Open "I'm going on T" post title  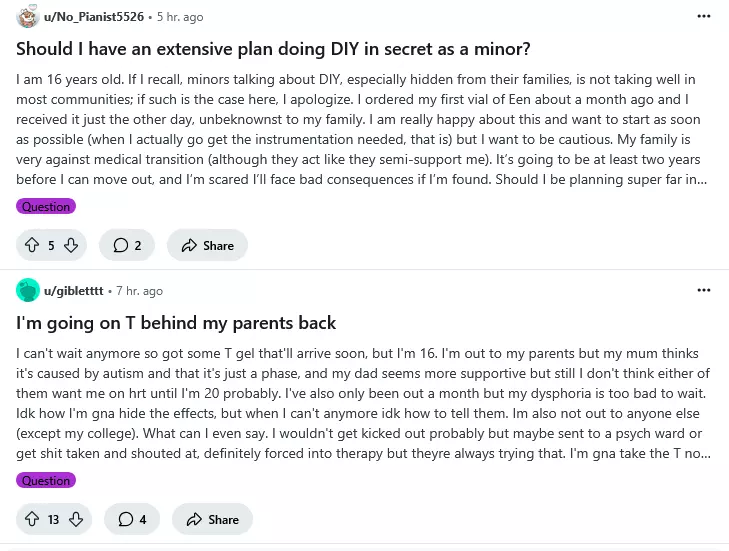tap(176, 323)
